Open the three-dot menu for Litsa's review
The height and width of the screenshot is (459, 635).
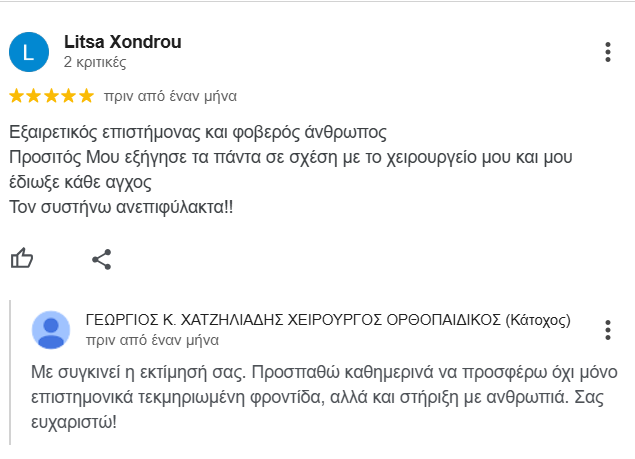pos(607,52)
